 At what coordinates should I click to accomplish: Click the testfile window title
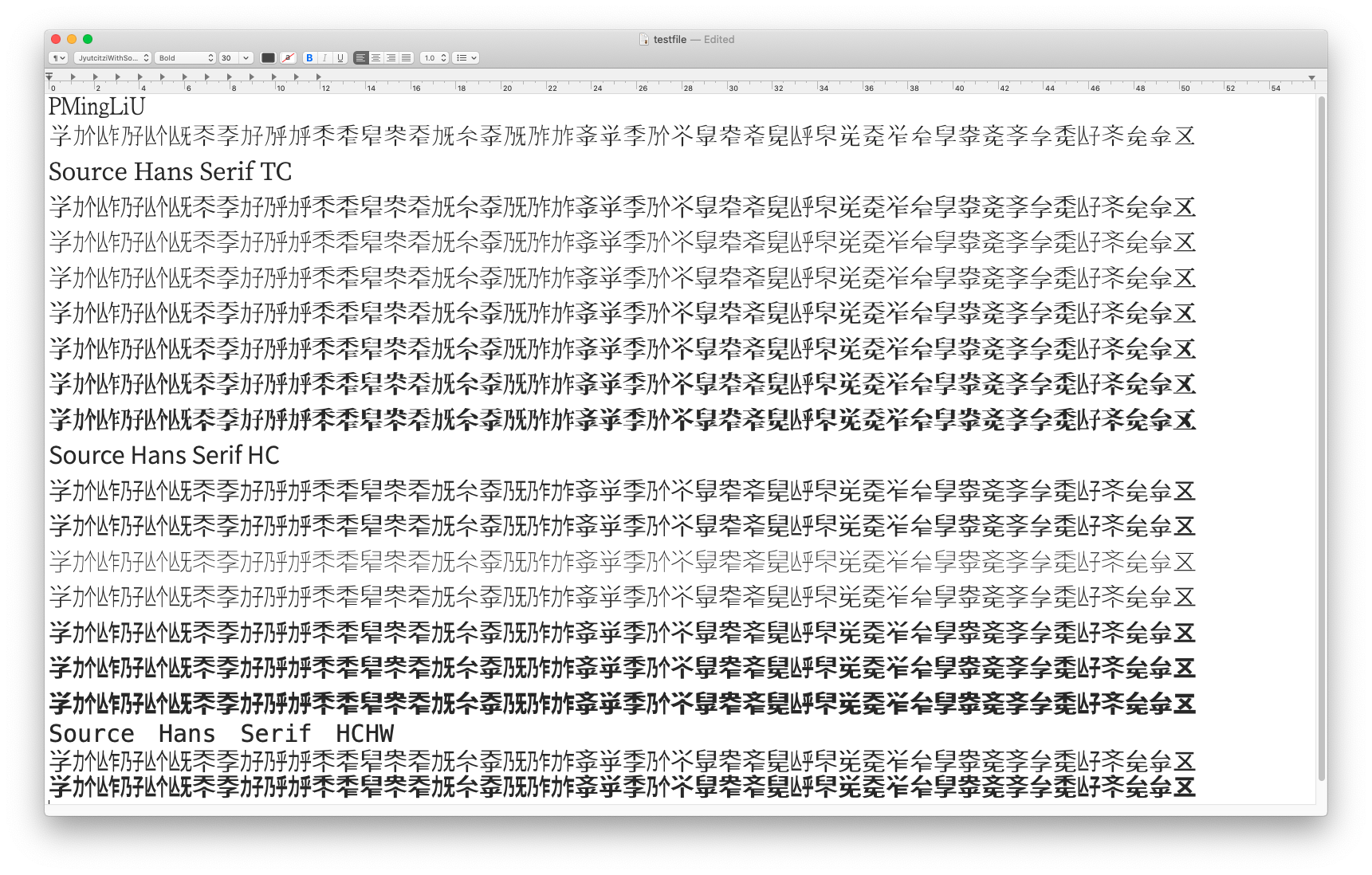point(670,40)
